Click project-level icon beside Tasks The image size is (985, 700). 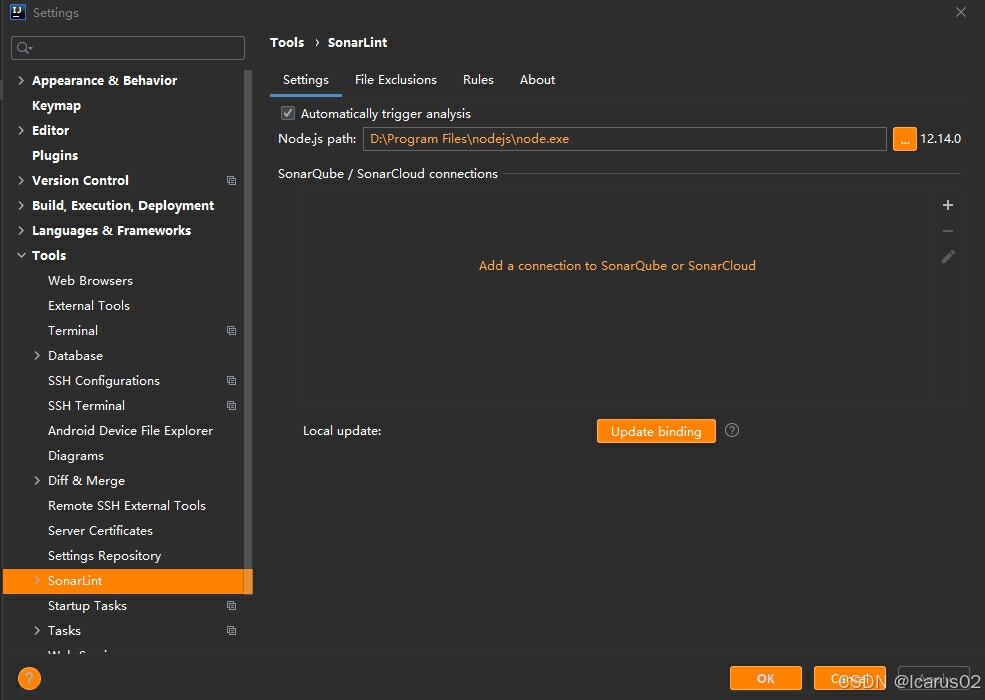231,631
